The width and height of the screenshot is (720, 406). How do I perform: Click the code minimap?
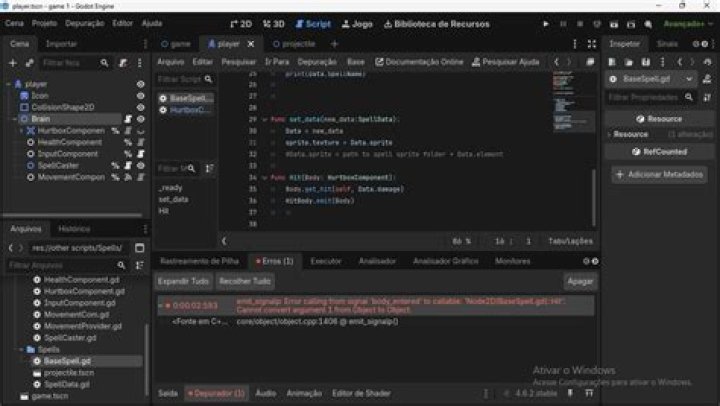click(572, 103)
